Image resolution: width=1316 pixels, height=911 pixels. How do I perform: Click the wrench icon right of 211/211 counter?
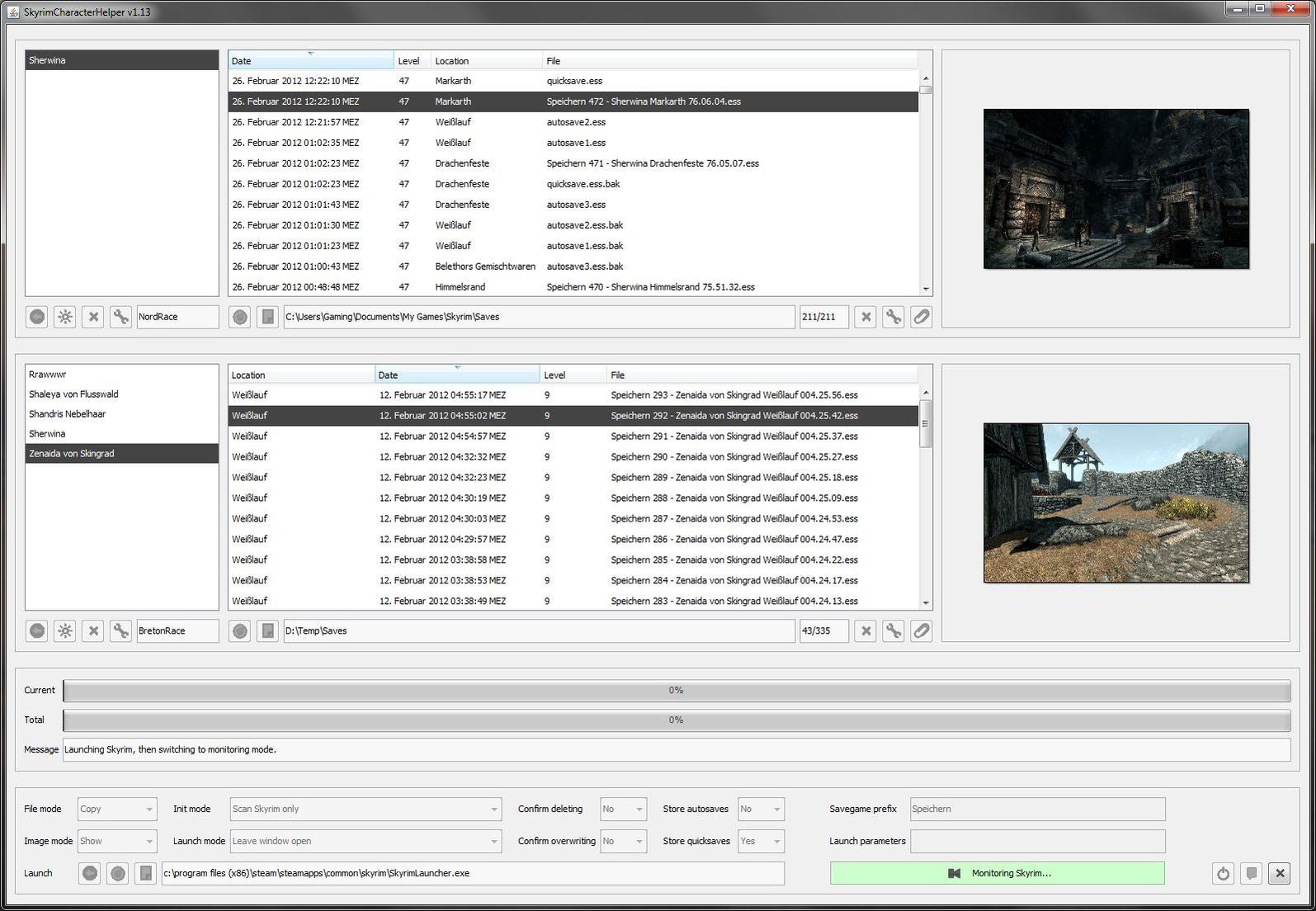pos(893,317)
